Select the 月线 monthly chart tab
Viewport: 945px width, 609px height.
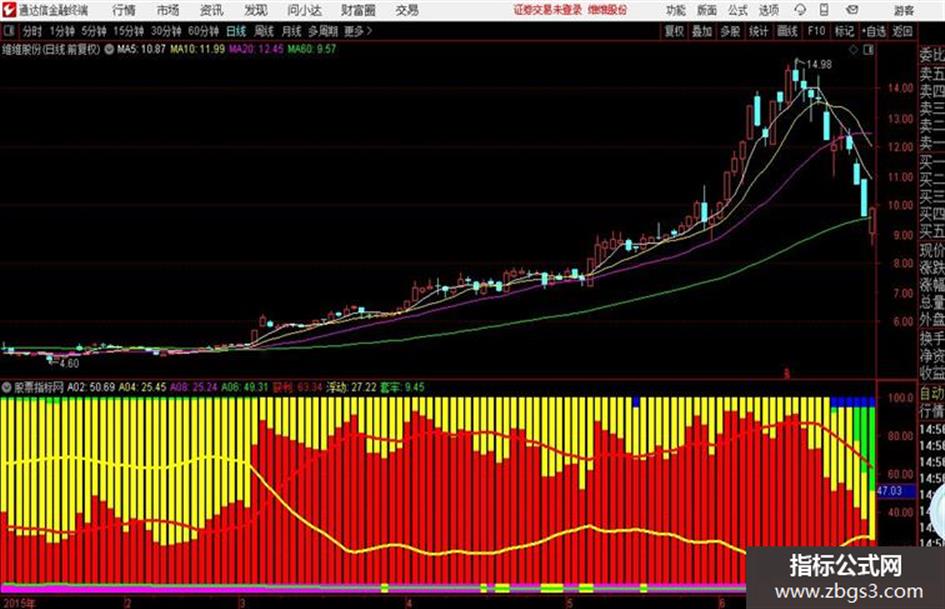click(292, 31)
